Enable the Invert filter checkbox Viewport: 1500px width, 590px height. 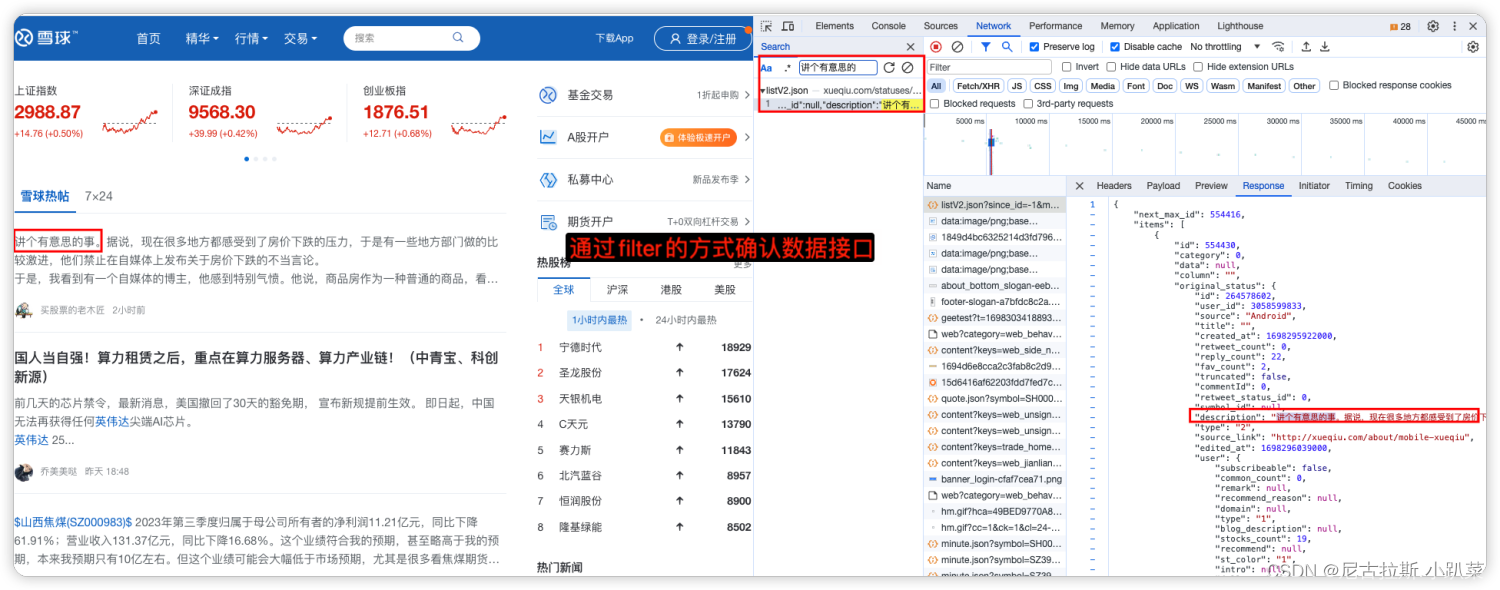[x=1066, y=67]
